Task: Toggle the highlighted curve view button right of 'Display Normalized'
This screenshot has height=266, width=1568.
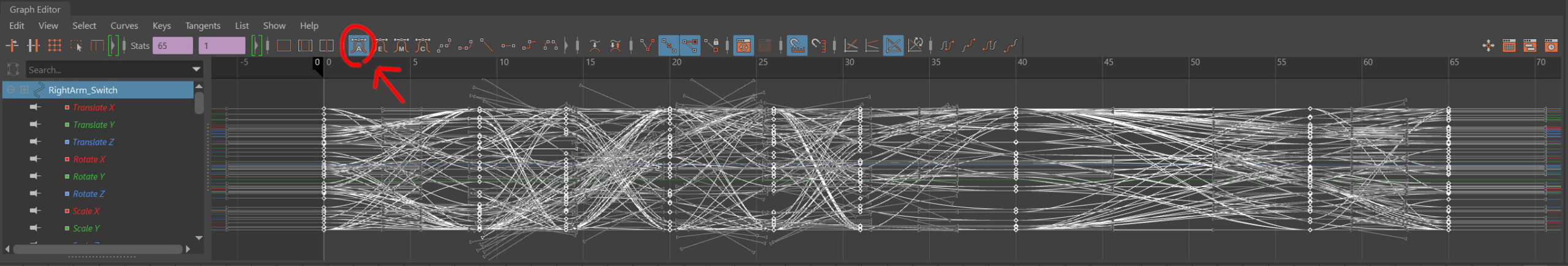Action: [x=894, y=45]
